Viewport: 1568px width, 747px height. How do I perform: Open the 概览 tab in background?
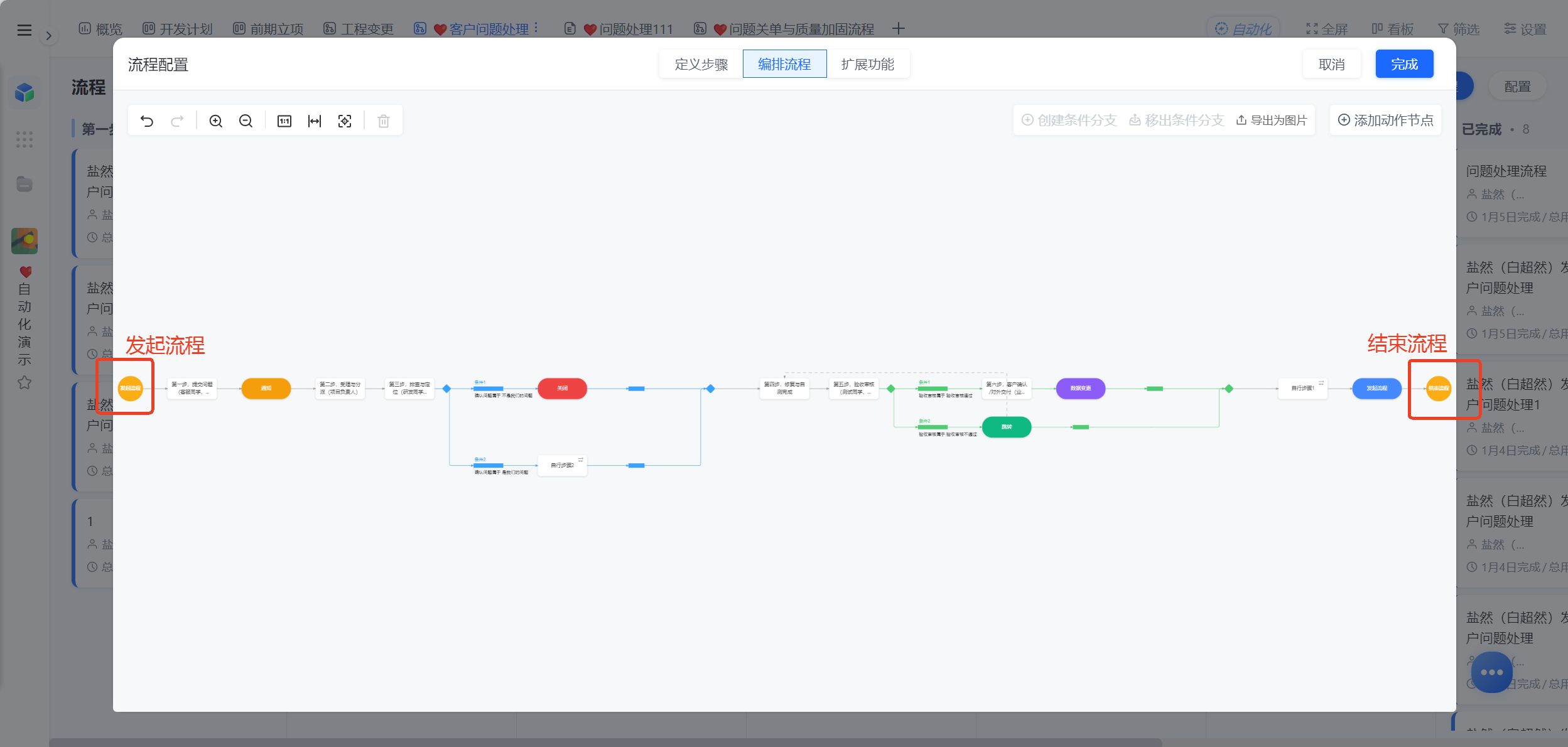(100, 29)
